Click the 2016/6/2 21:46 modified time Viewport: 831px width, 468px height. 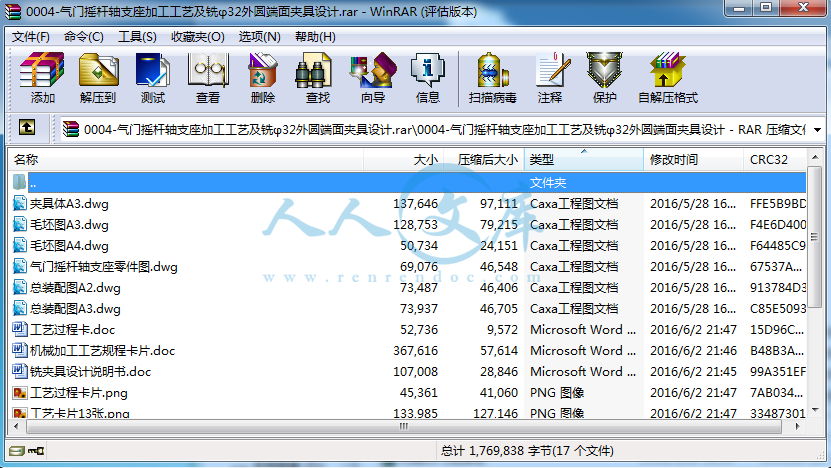[693, 351]
